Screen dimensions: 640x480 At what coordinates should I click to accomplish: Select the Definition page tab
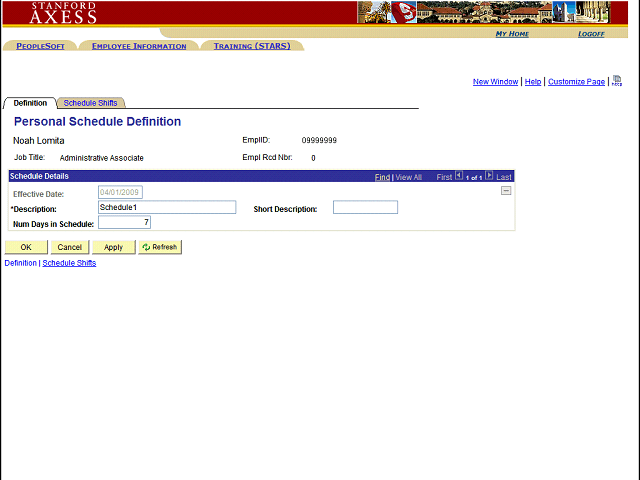pyautogui.click(x=30, y=103)
